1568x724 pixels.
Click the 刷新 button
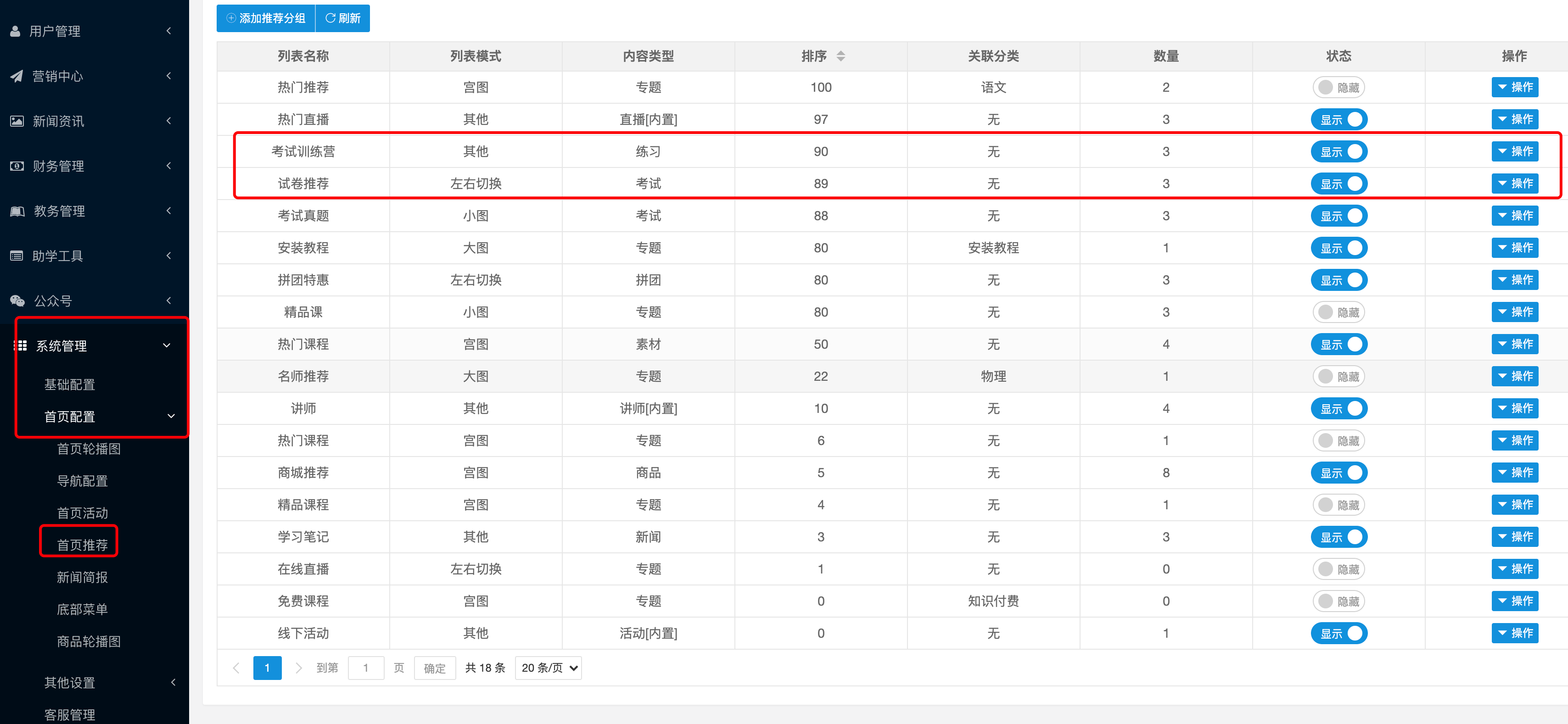pos(343,18)
